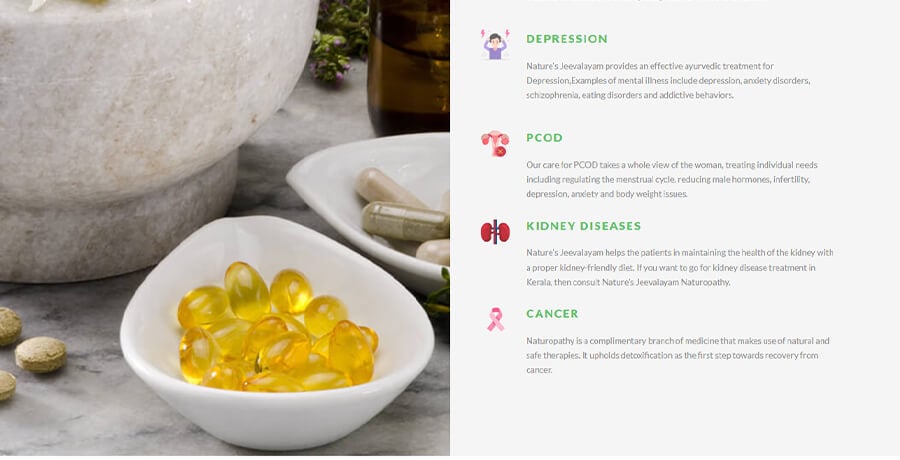900x460 pixels.
Task: Open the DEPRESSION heading
Action: pyautogui.click(x=567, y=39)
